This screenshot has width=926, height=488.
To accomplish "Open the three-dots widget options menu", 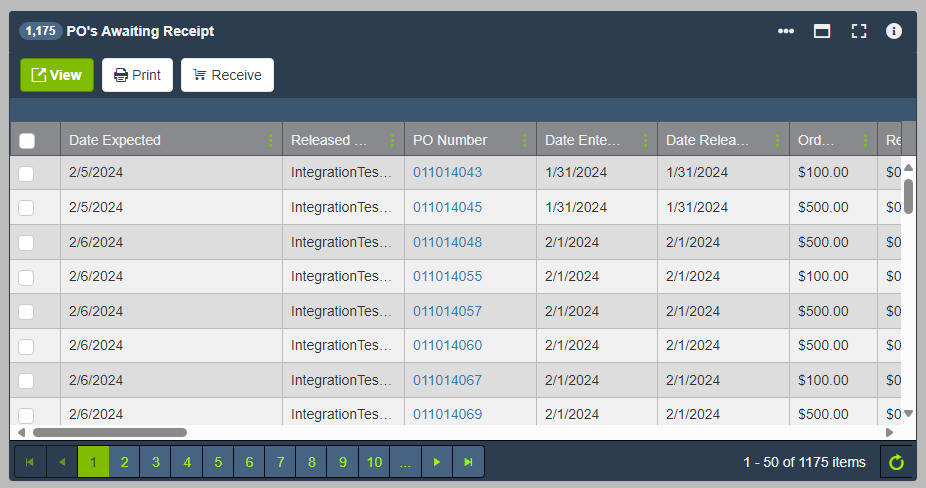I will (786, 31).
